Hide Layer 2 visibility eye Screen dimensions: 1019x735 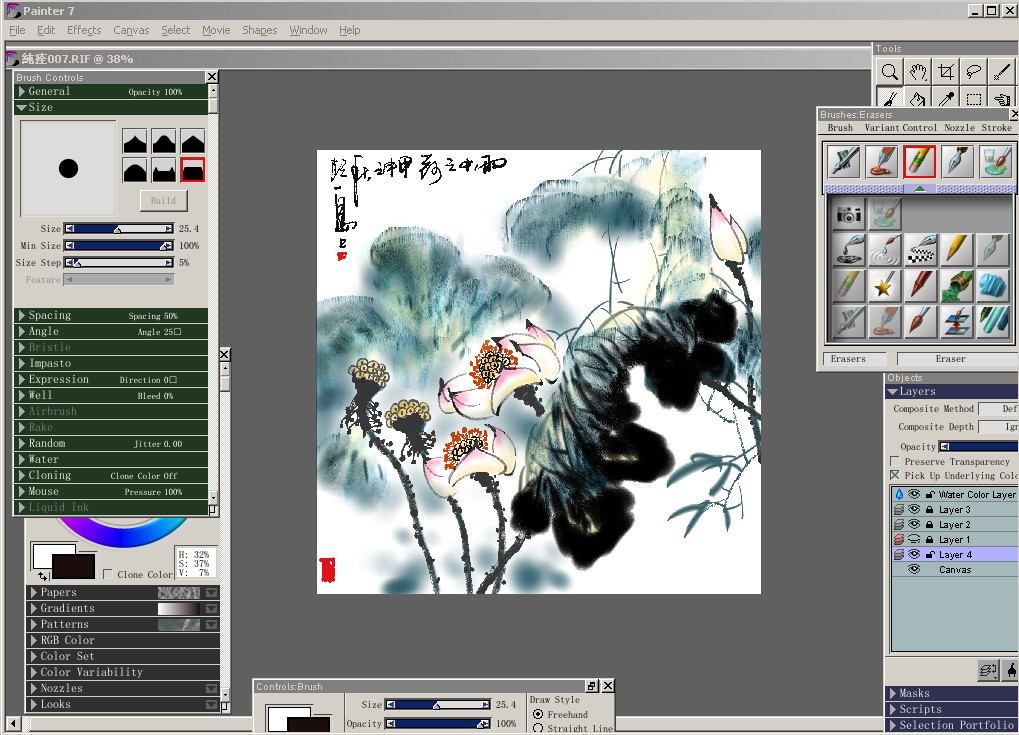(914, 524)
